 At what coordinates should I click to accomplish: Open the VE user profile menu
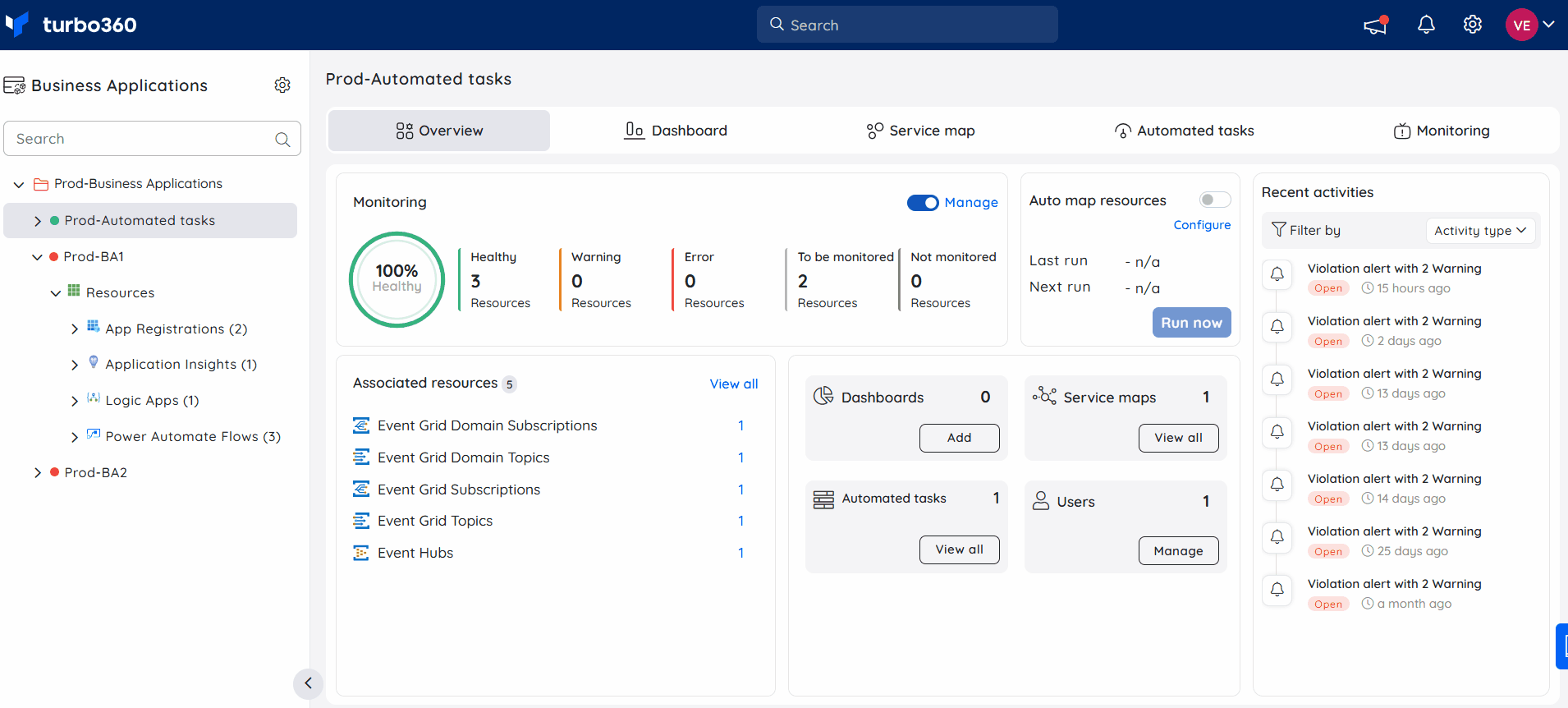pos(1531,25)
